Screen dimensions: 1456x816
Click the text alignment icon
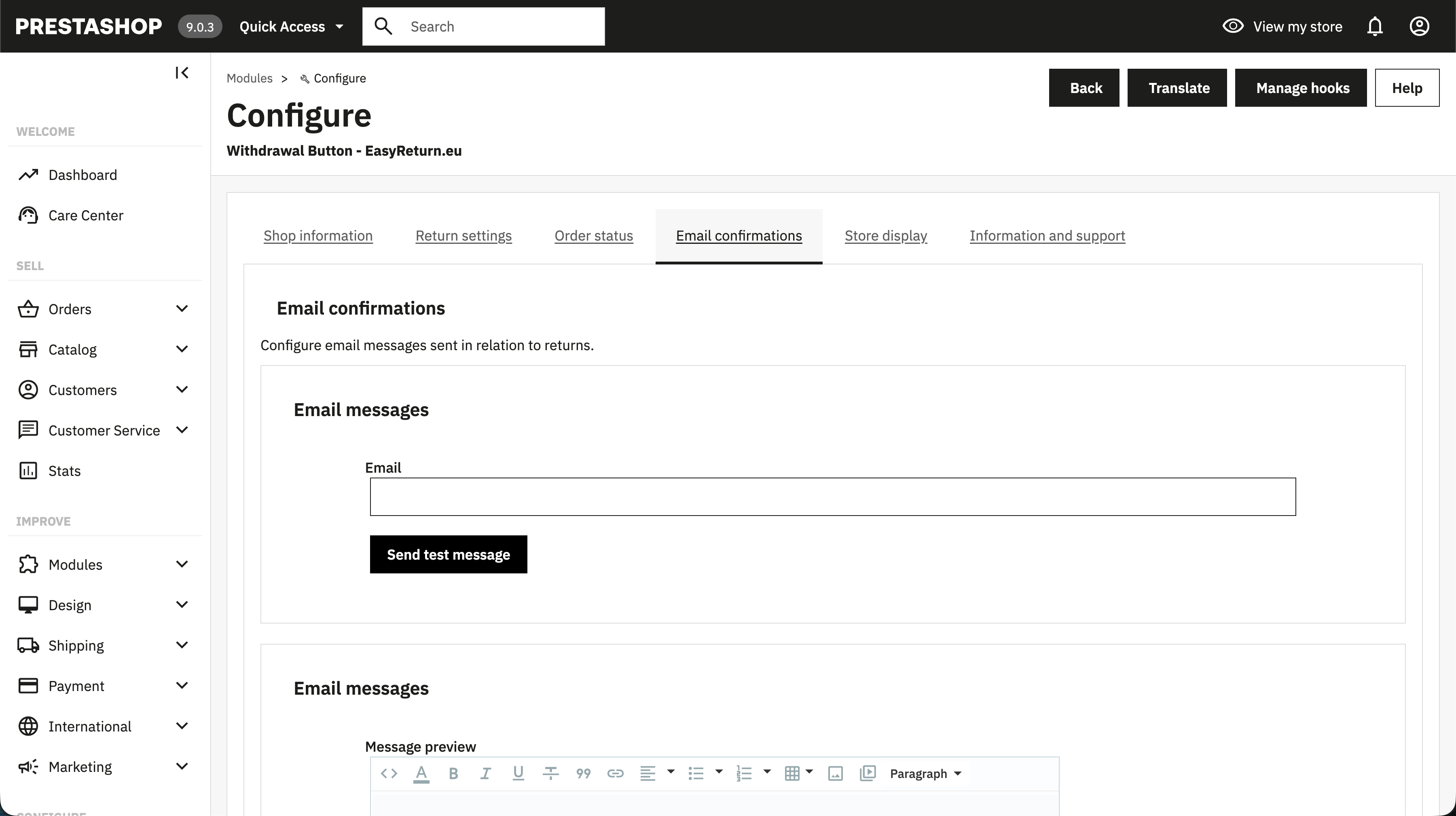pos(648,773)
